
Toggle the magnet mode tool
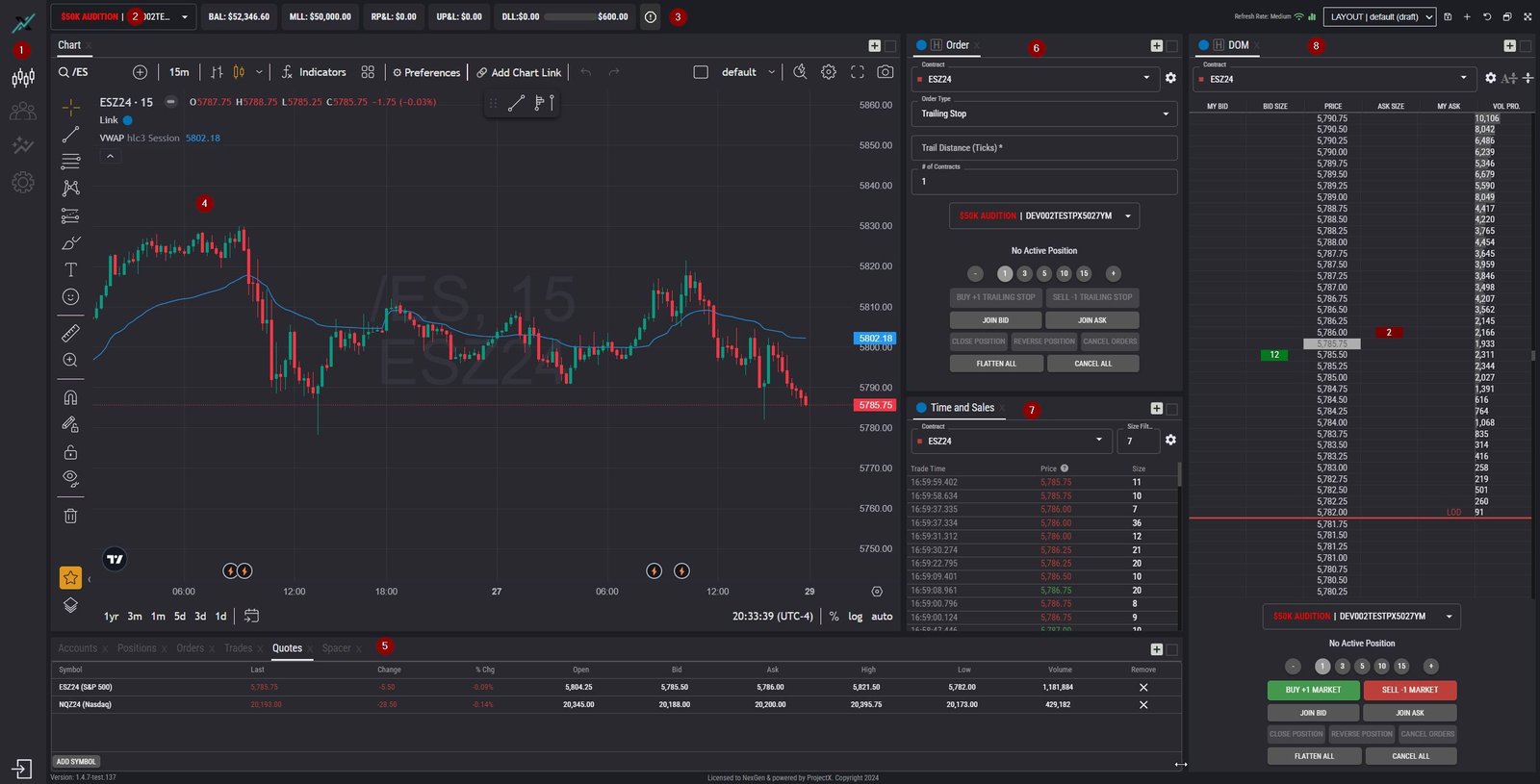[x=70, y=397]
